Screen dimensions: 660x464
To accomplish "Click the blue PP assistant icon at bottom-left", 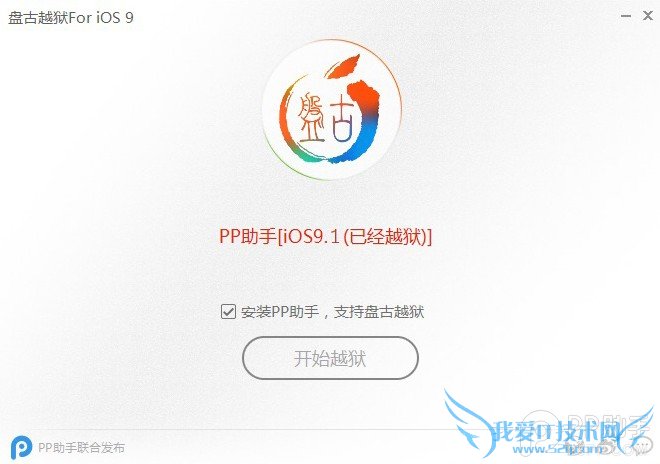I will [x=21, y=447].
